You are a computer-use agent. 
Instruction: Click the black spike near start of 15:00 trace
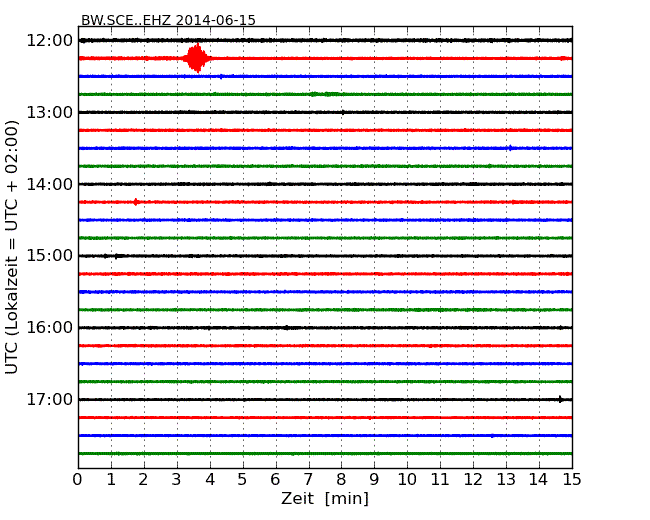click(116, 256)
